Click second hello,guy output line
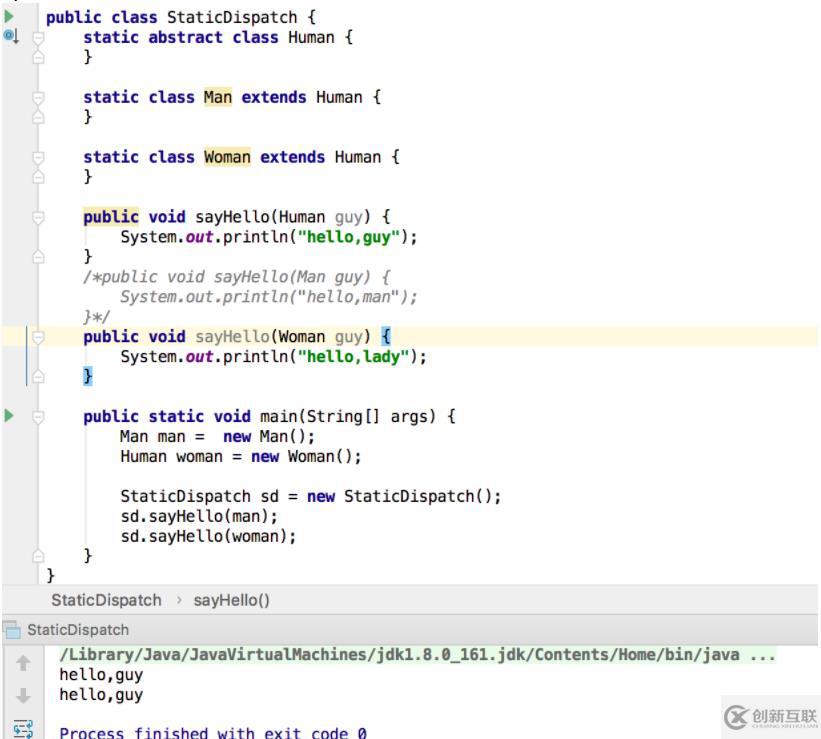Image resolution: width=821 pixels, height=739 pixels. pos(101,695)
